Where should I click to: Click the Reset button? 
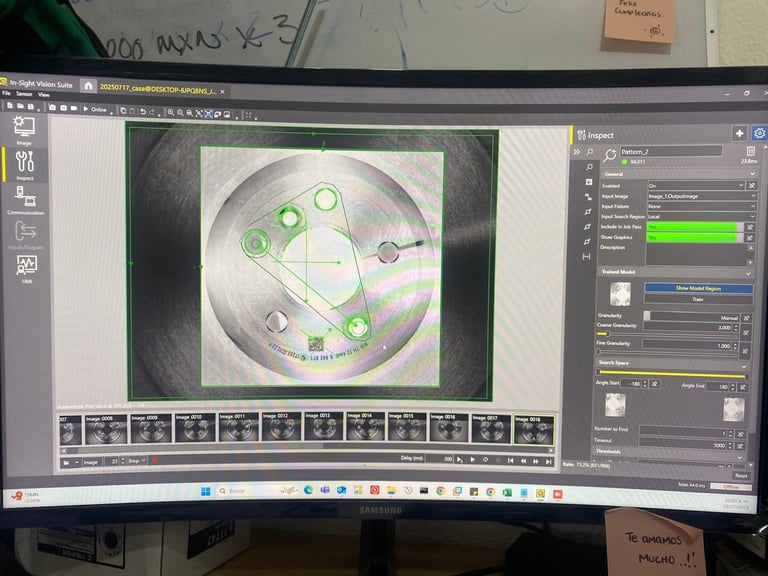pos(741,476)
